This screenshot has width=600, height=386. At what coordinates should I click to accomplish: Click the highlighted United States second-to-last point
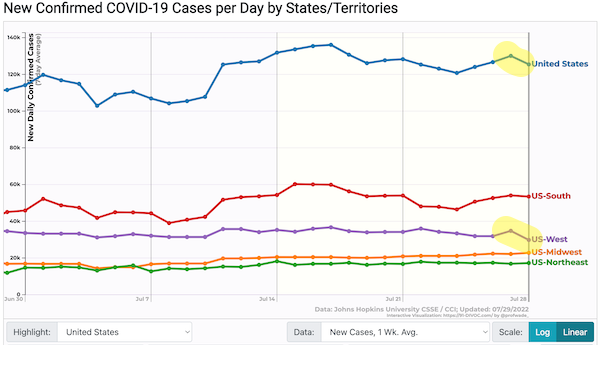[510, 56]
